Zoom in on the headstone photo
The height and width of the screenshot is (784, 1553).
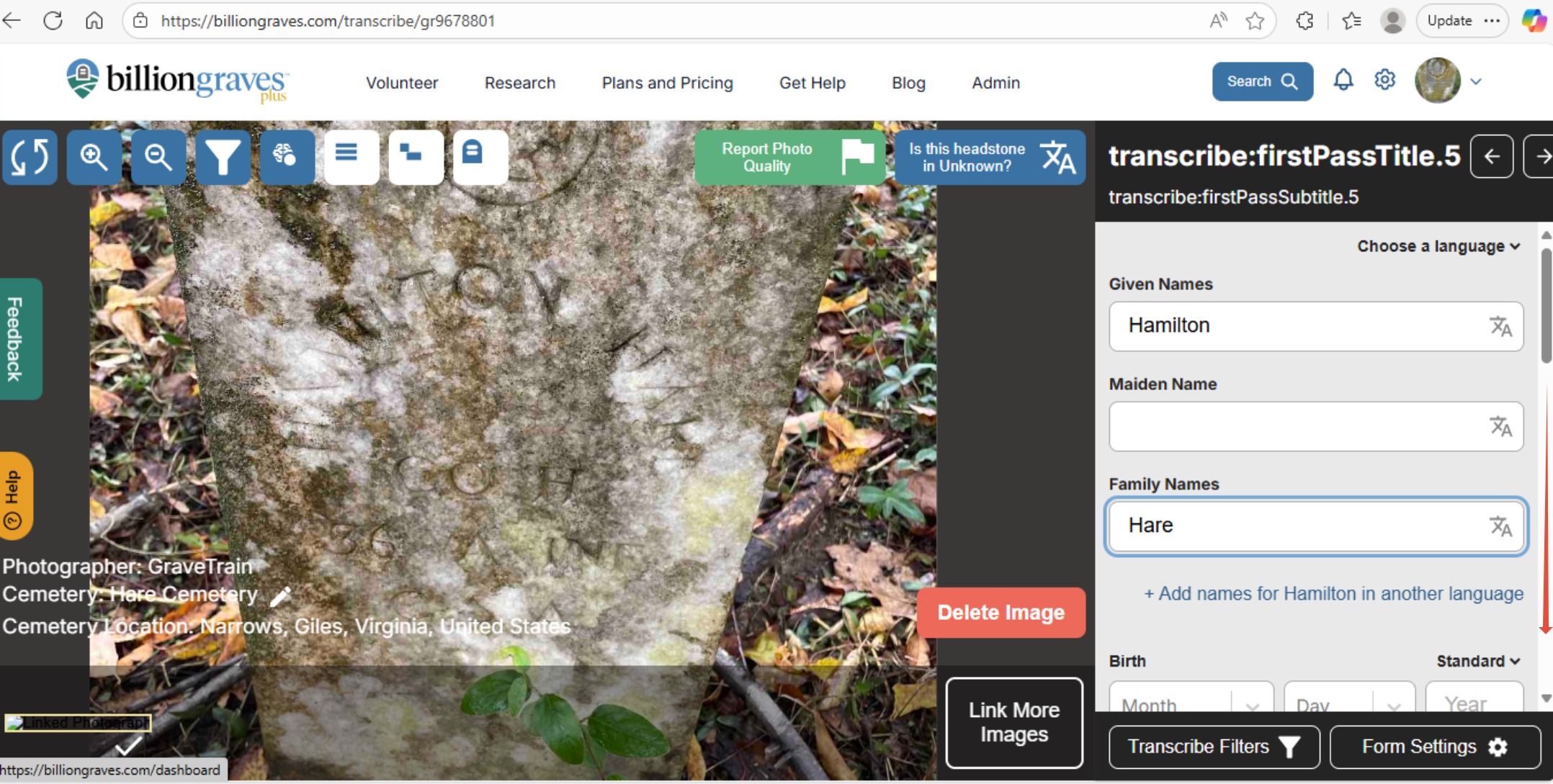[x=94, y=157]
